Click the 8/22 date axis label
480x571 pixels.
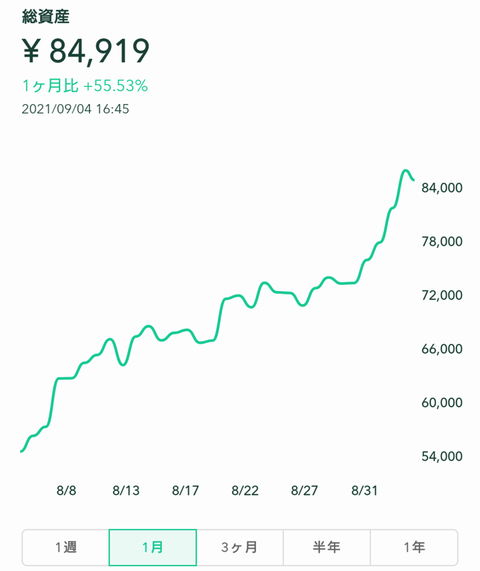click(x=245, y=491)
